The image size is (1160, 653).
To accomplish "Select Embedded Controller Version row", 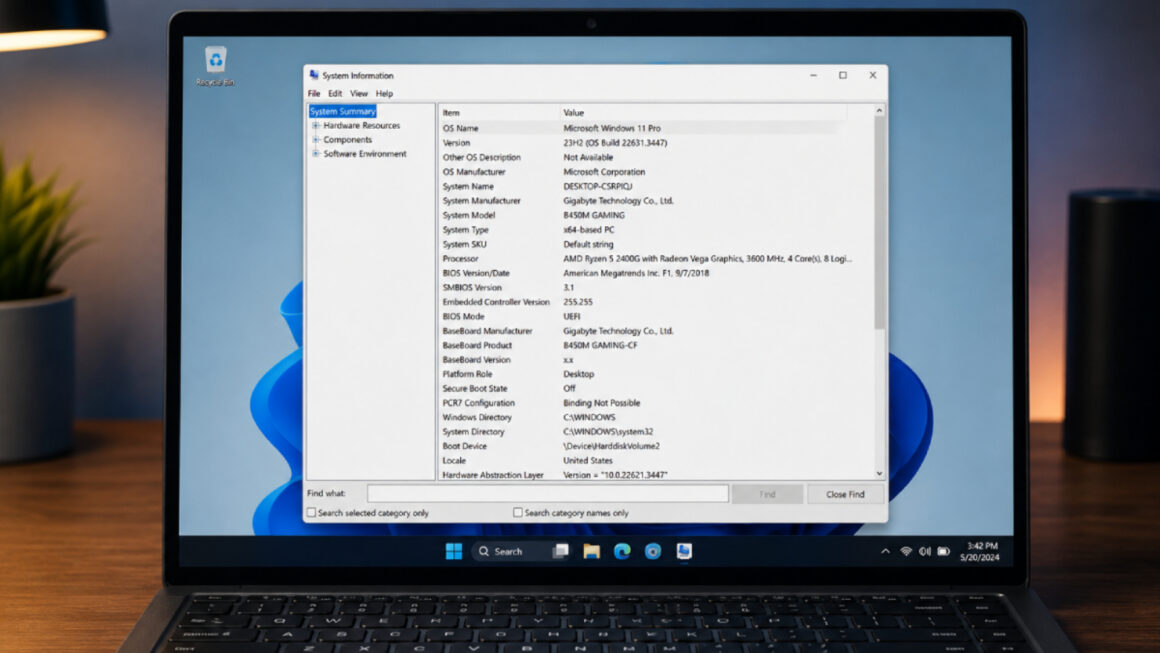I will (x=644, y=302).
